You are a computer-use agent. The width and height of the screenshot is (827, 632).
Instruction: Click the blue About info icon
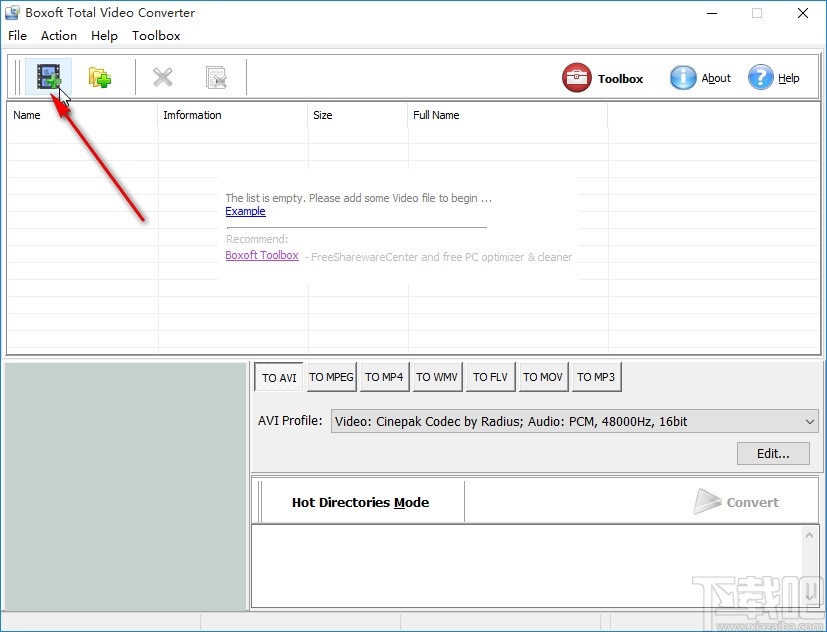(683, 77)
